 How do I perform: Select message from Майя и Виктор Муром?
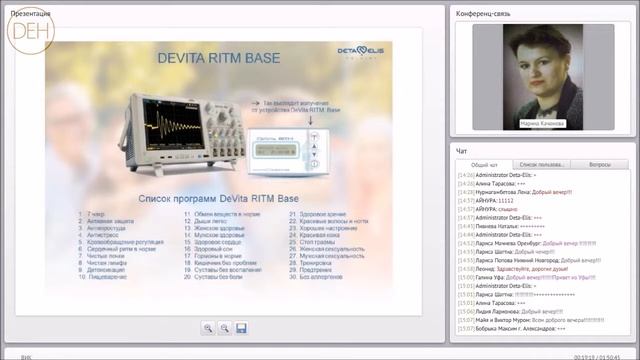[531, 320]
